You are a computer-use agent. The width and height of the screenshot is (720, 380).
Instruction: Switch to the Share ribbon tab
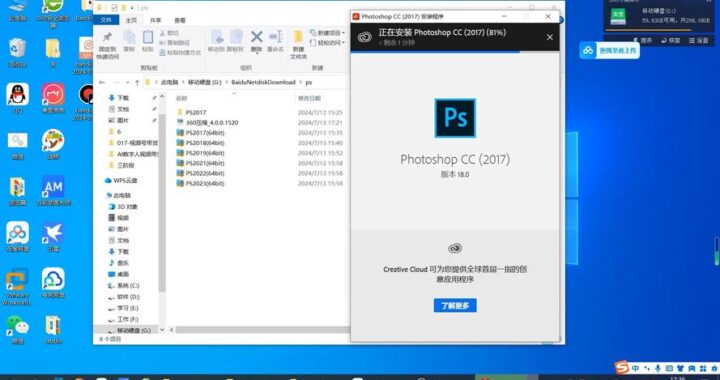(156, 20)
